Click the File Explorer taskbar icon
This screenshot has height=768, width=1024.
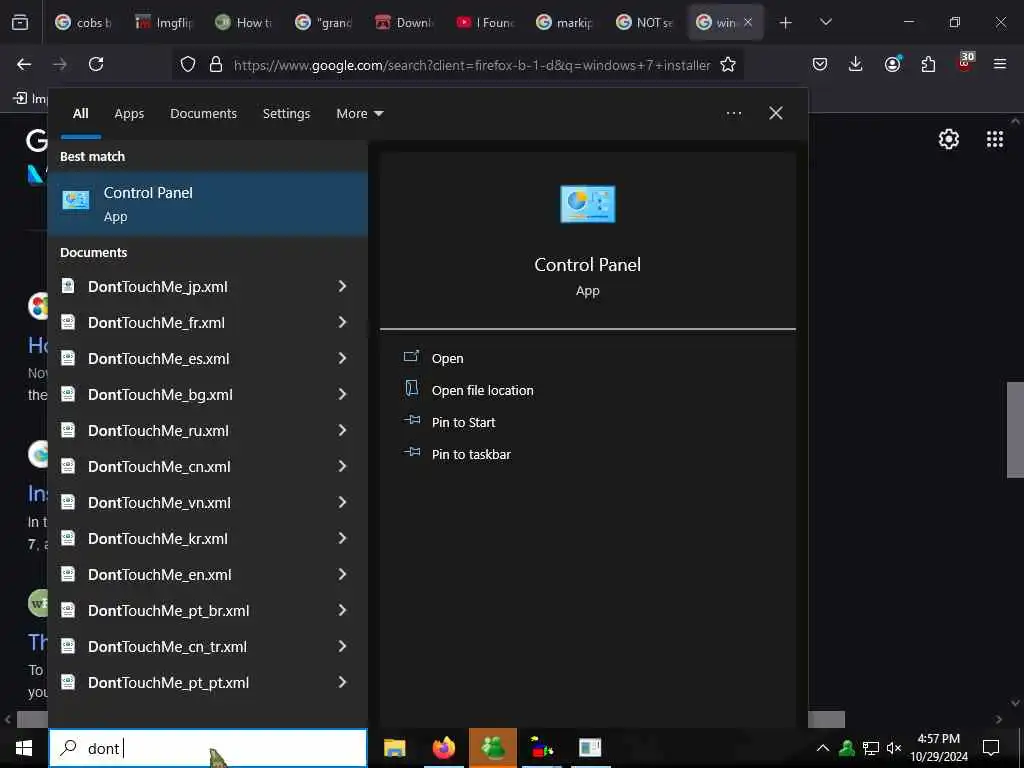coord(394,748)
